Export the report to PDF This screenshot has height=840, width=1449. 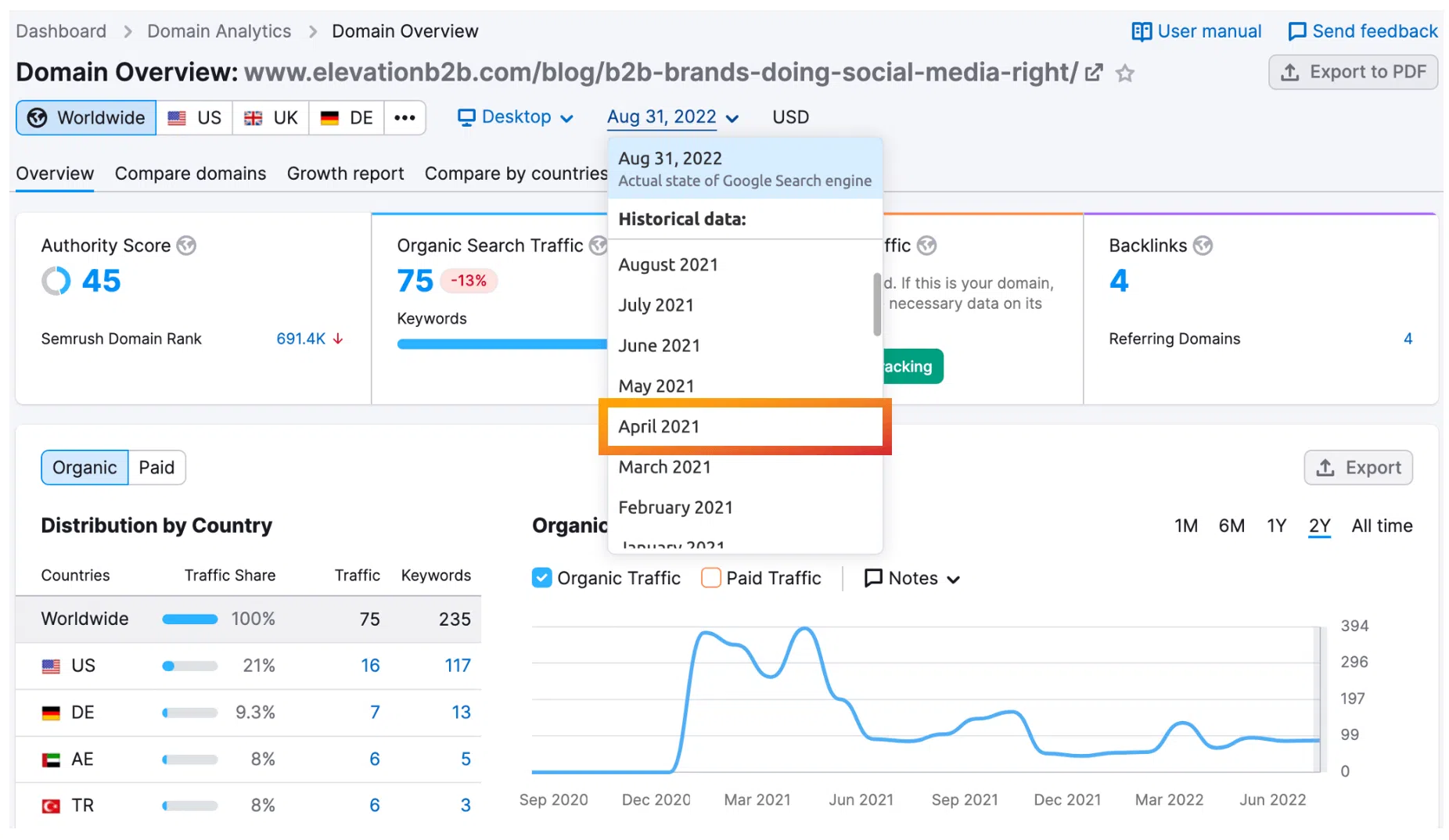click(1353, 72)
